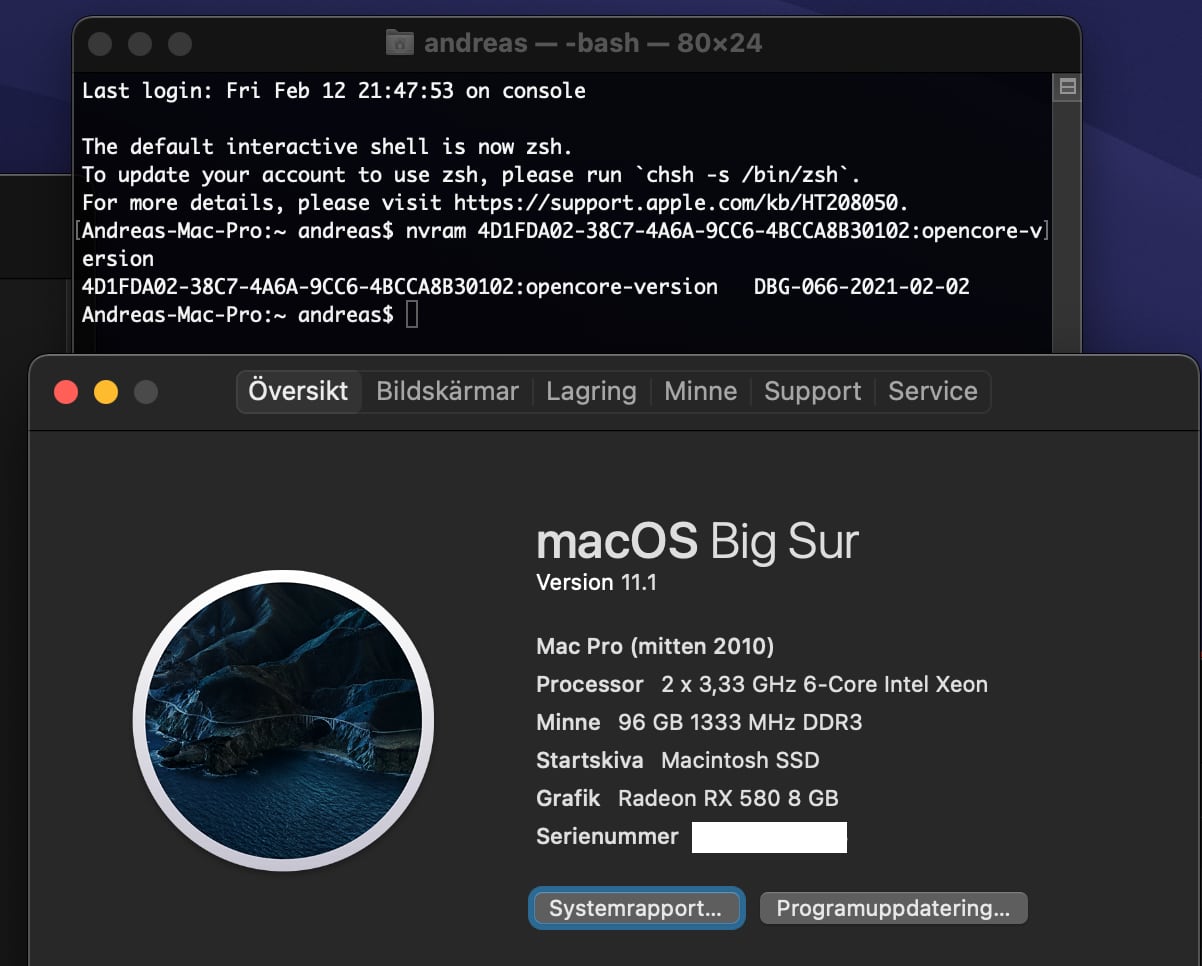
Task: Click the home folder icon in Terminal title
Action: (400, 43)
